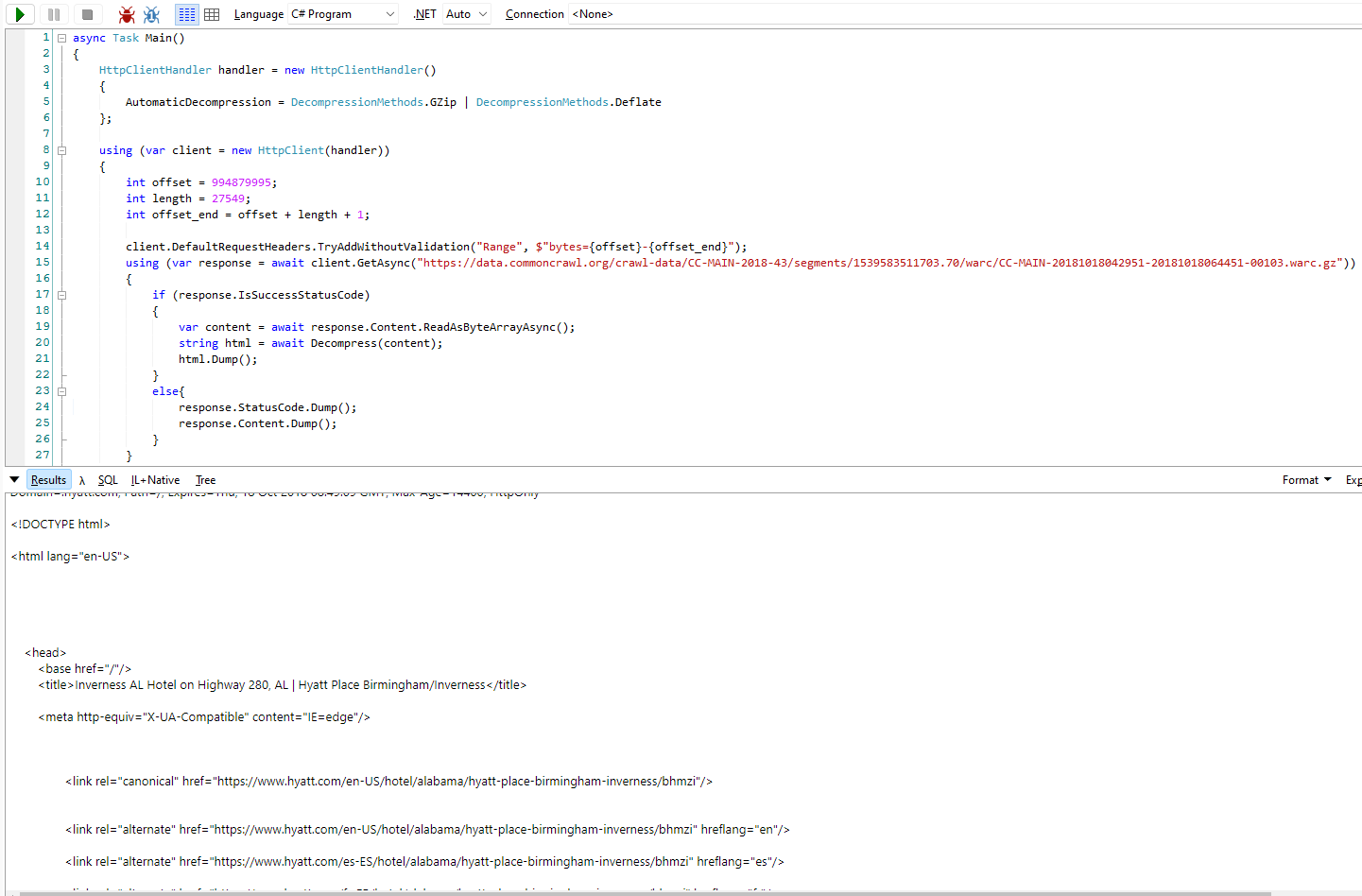Screen dimensions: 1362x896
Task: Collapse the else block at line 23
Action: (x=61, y=391)
